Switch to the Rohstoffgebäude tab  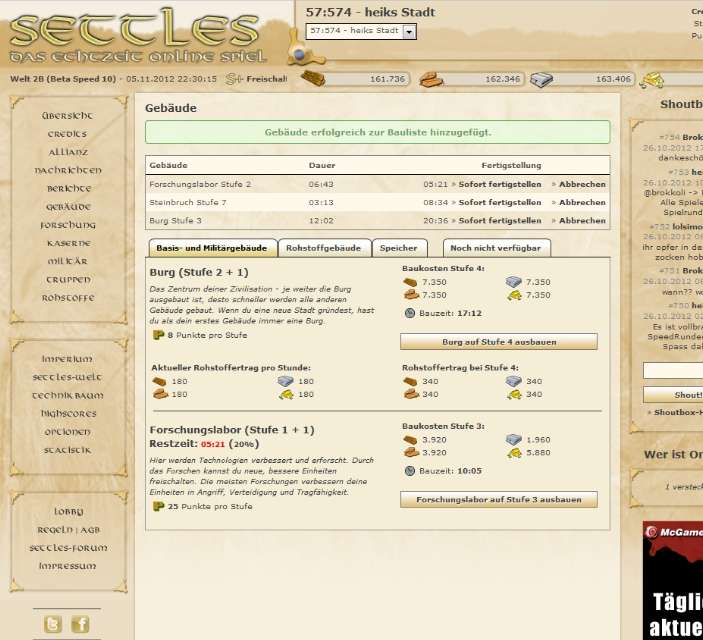coord(324,247)
